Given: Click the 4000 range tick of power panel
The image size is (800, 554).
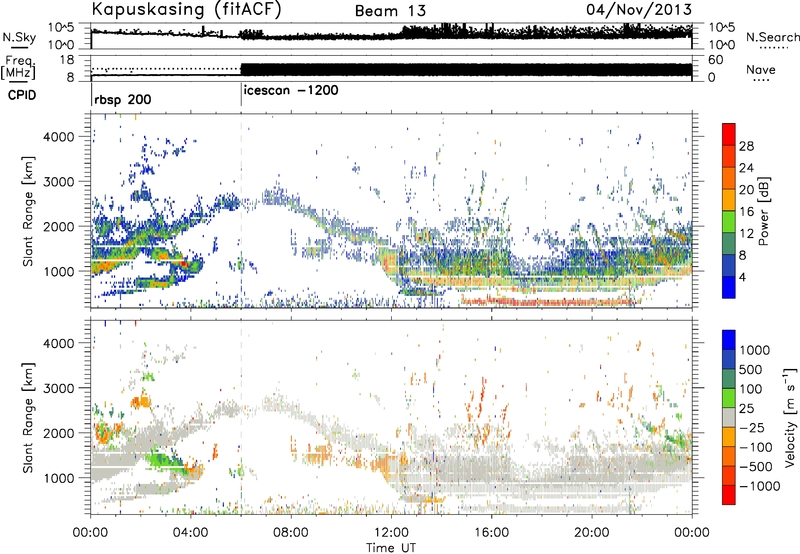Looking at the screenshot, I should click(x=59, y=137).
